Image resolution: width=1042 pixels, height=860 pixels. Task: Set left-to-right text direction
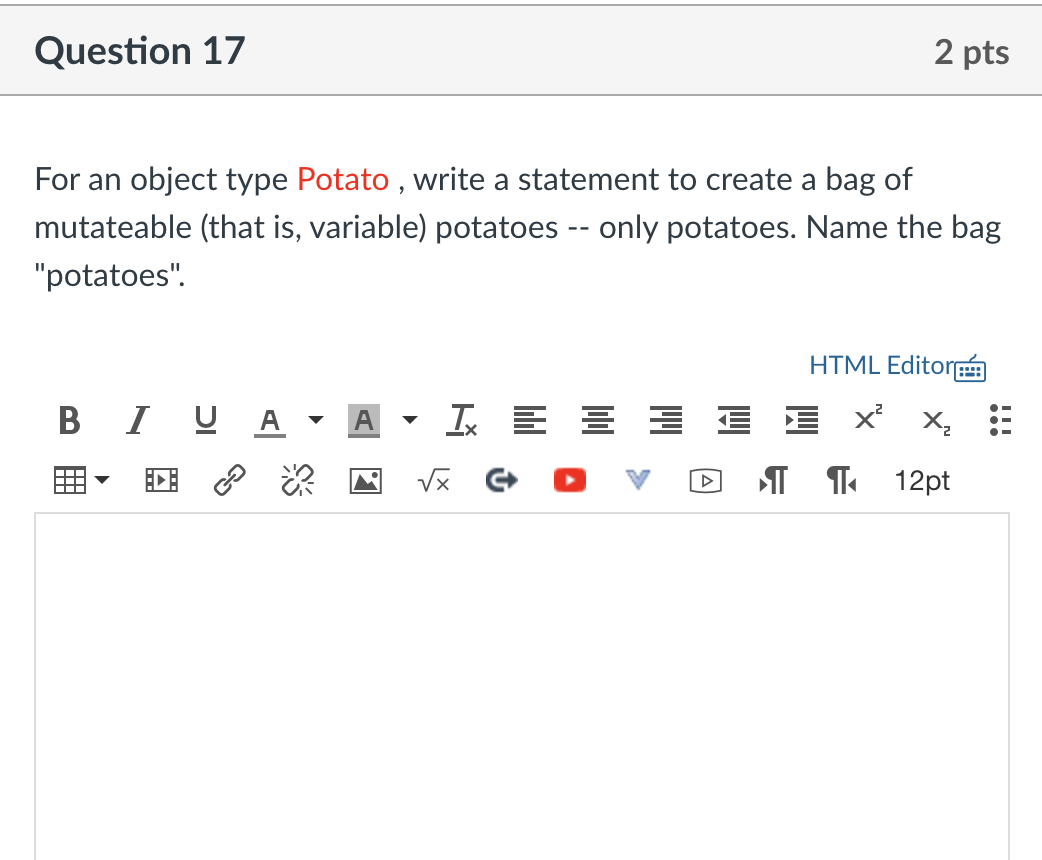pos(774,480)
